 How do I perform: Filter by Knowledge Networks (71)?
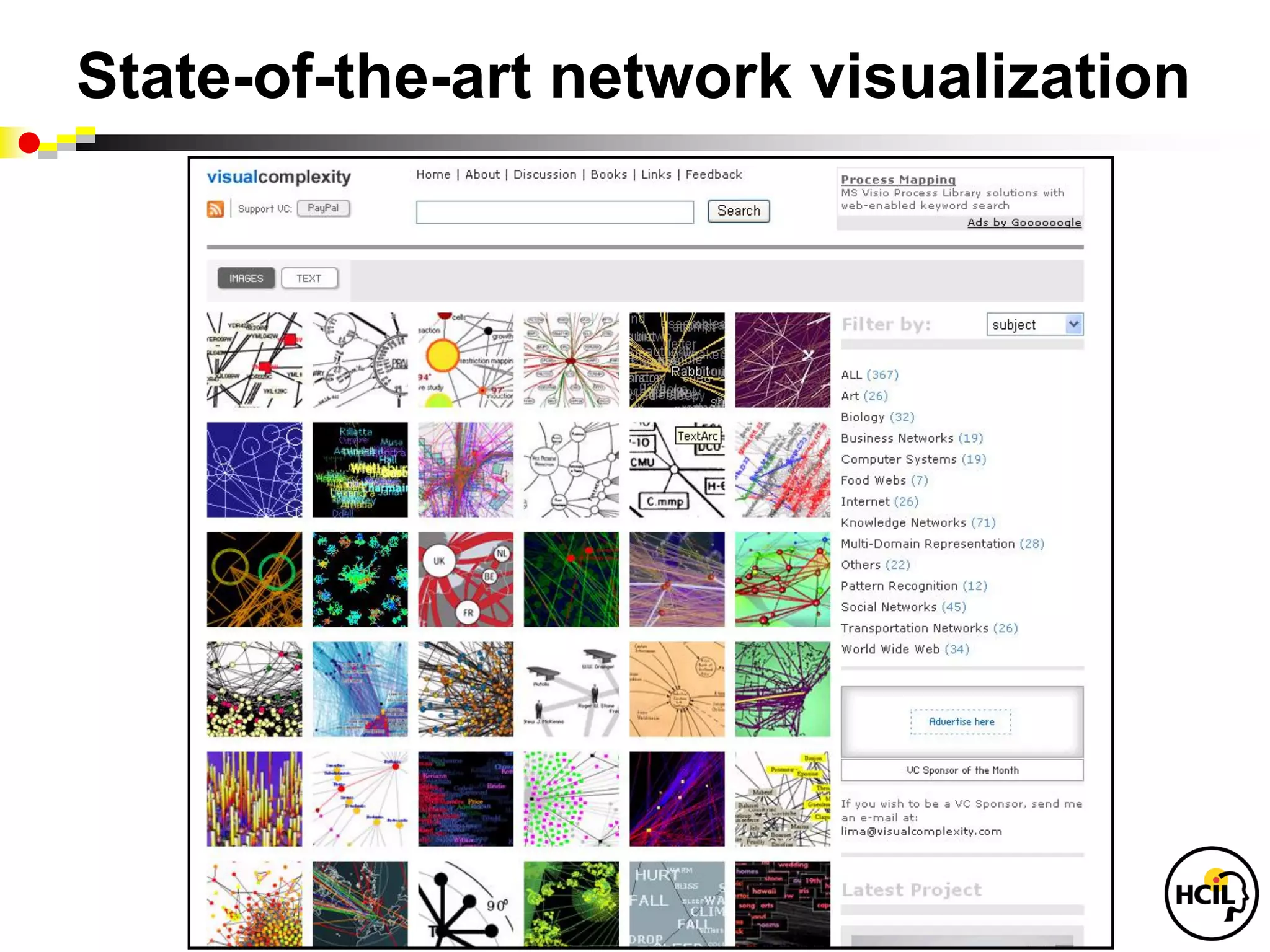pos(918,522)
